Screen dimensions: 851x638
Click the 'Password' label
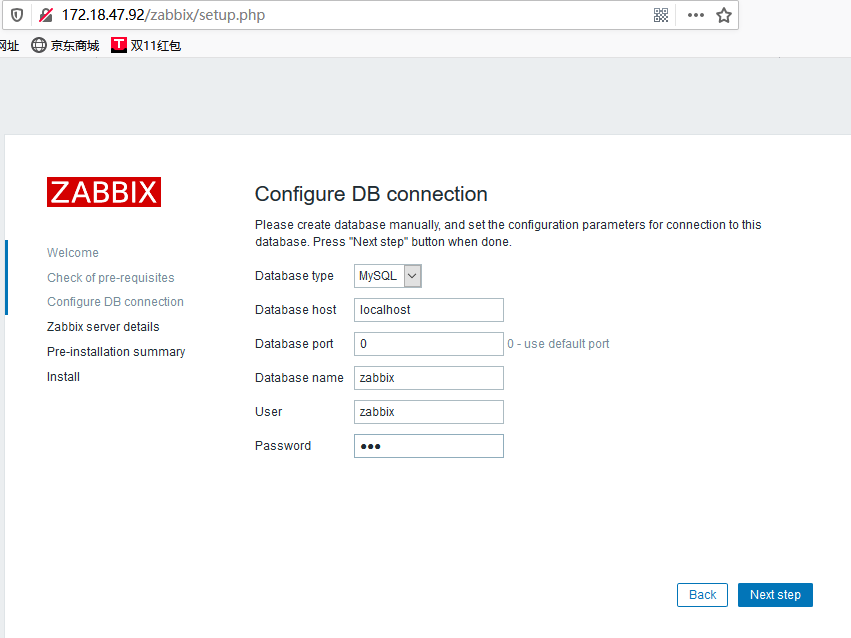tap(283, 446)
